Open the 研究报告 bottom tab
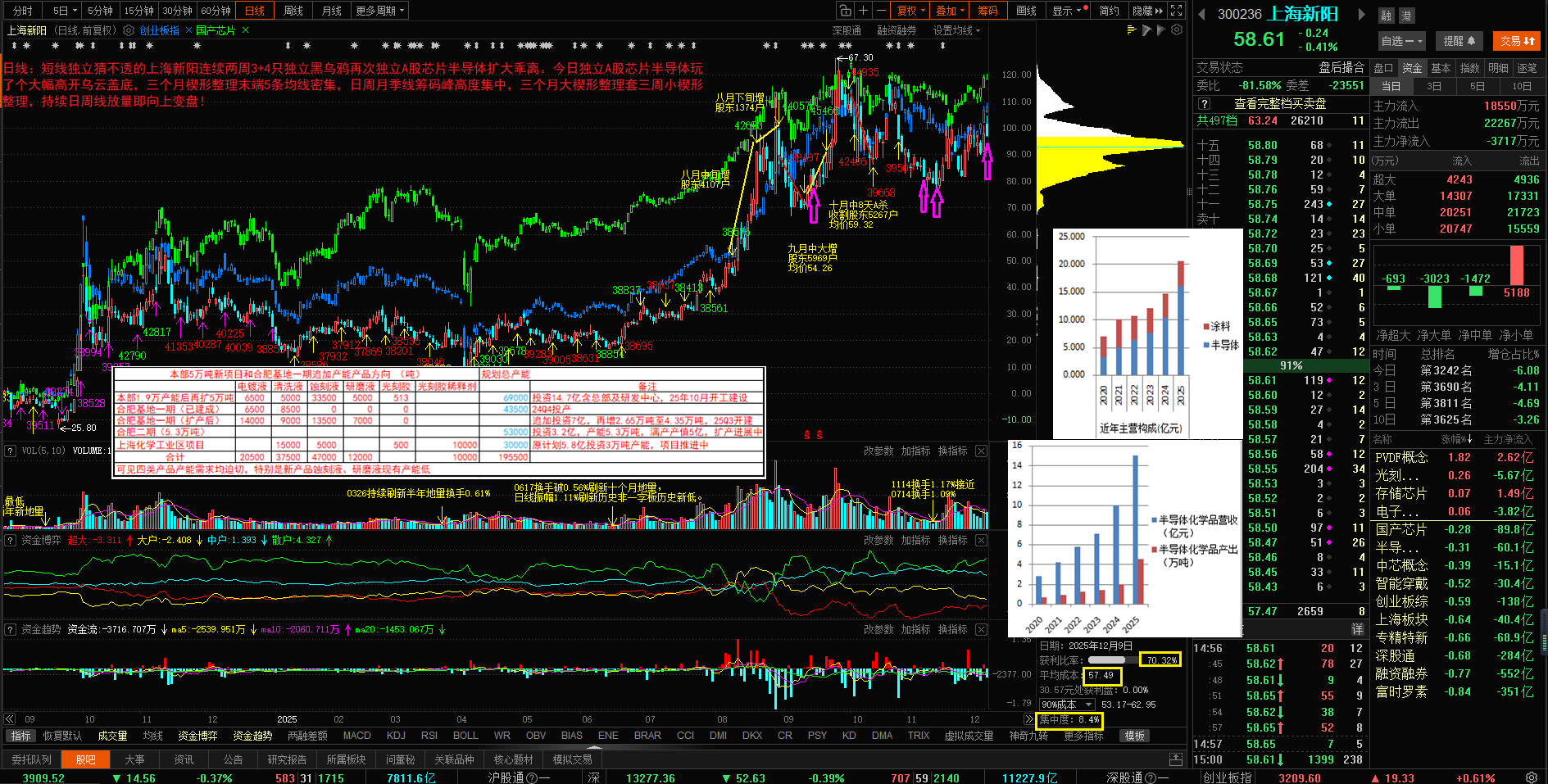 (287, 759)
